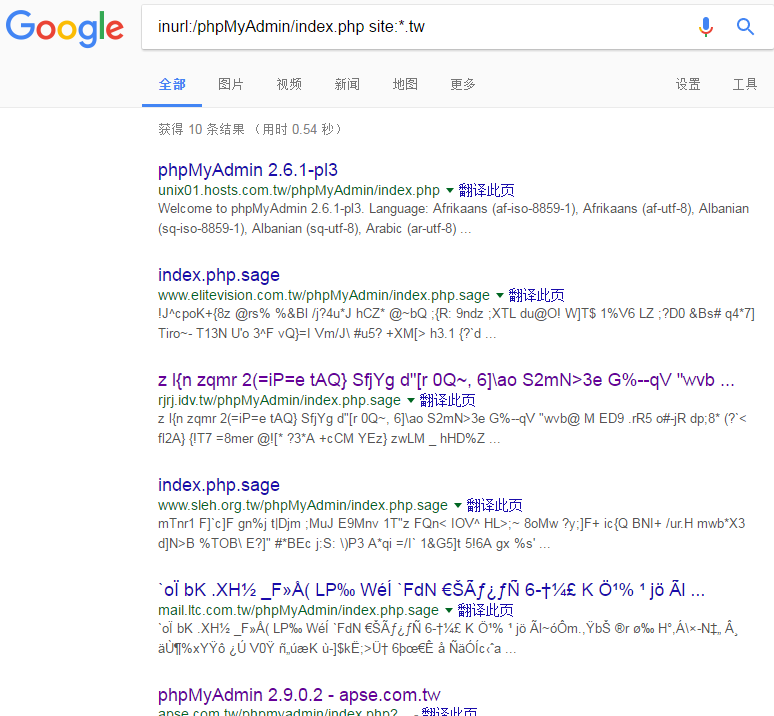Image resolution: width=774 pixels, height=716 pixels.
Task: Click 翻译此页 for rjrj.idv.tw result
Action: click(447, 401)
